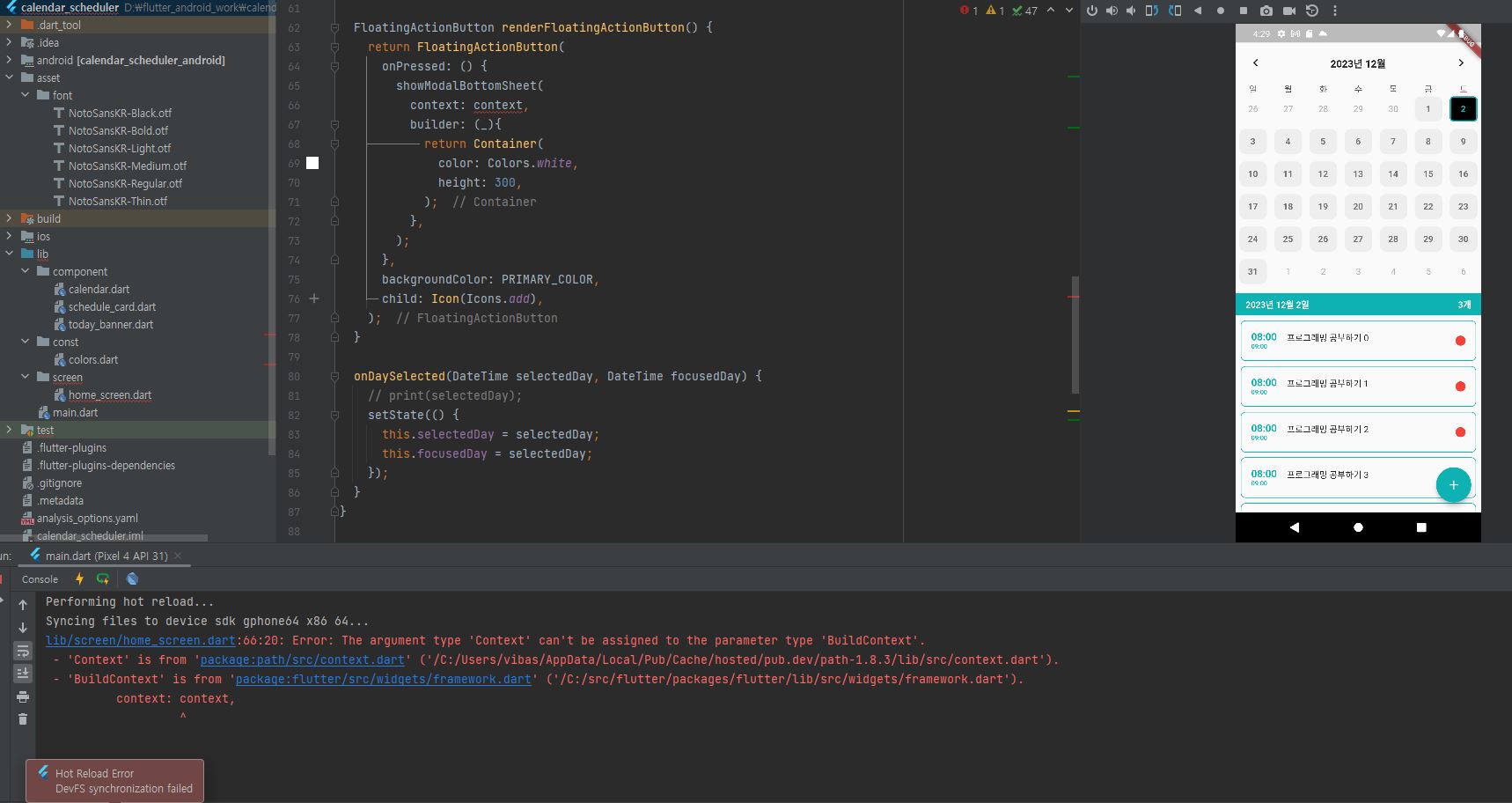This screenshot has height=803, width=1512.
Task: Open the emulator extended controls three-dot menu
Action: tap(1335, 11)
